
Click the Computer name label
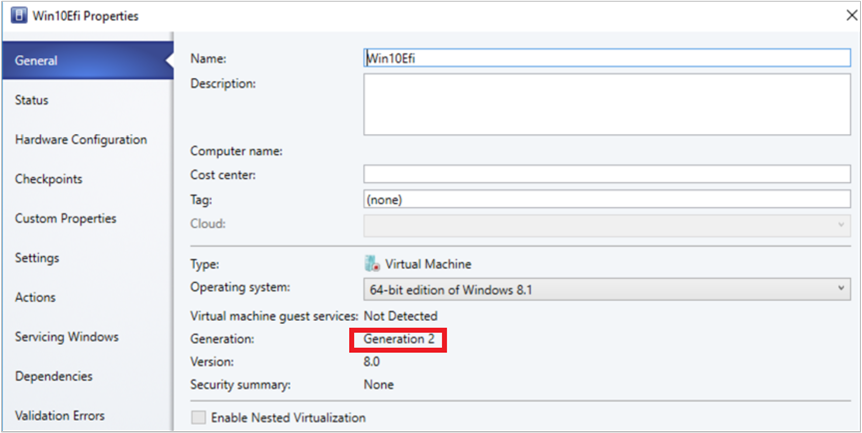pyautogui.click(x=236, y=151)
